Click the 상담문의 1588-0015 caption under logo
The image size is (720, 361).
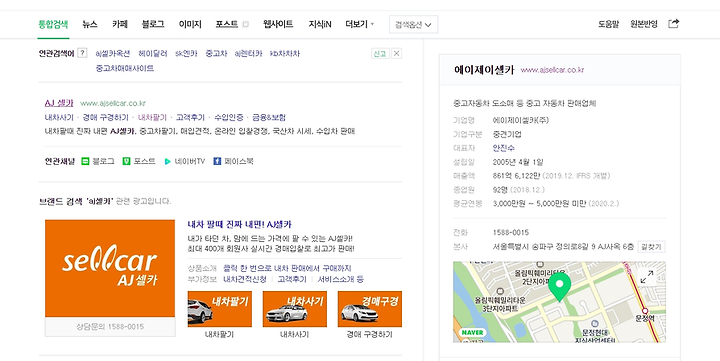point(110,327)
